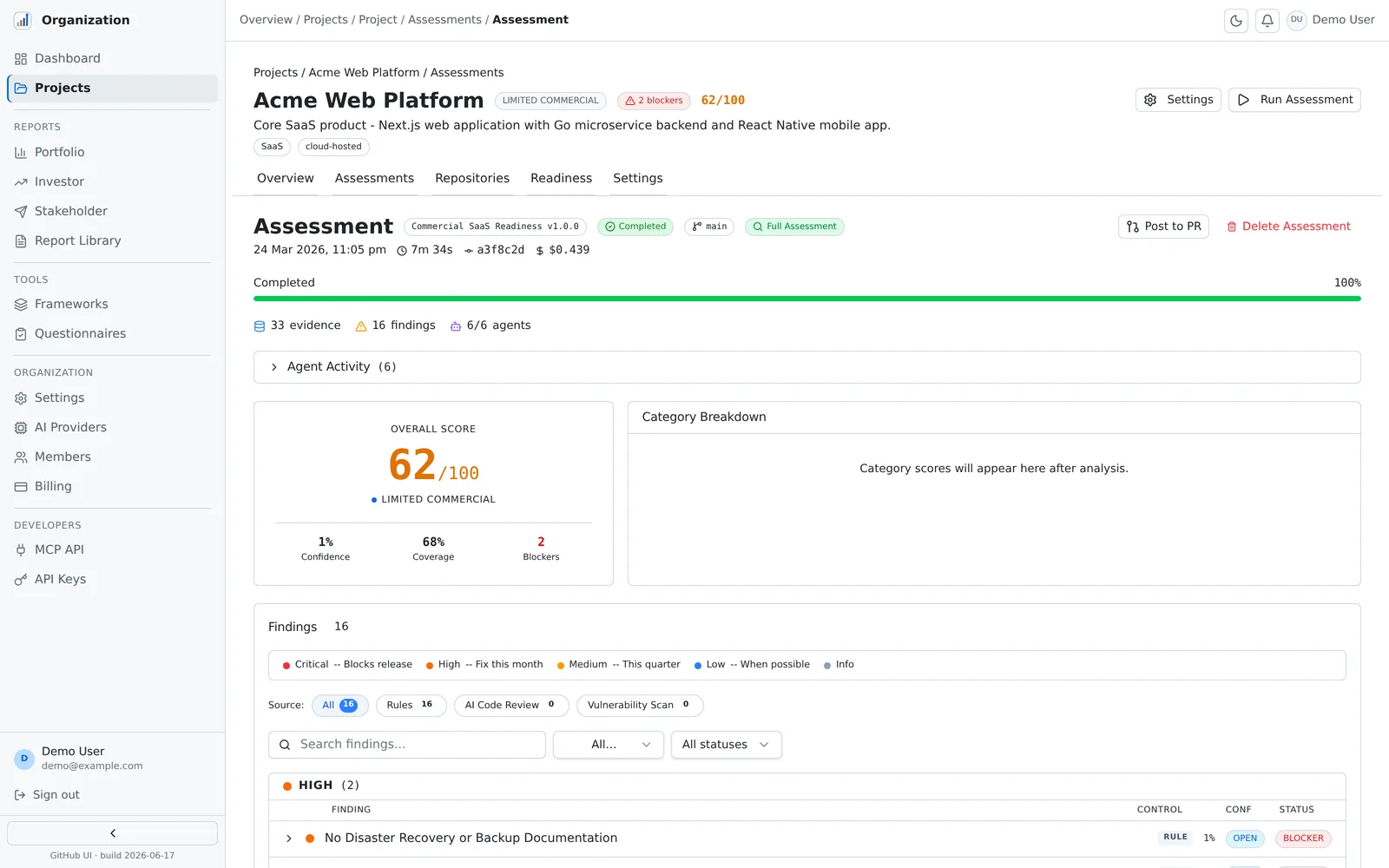This screenshot has width=1389, height=868.
Task: Click Overview in top breadcrumb
Action: pyautogui.click(x=266, y=20)
